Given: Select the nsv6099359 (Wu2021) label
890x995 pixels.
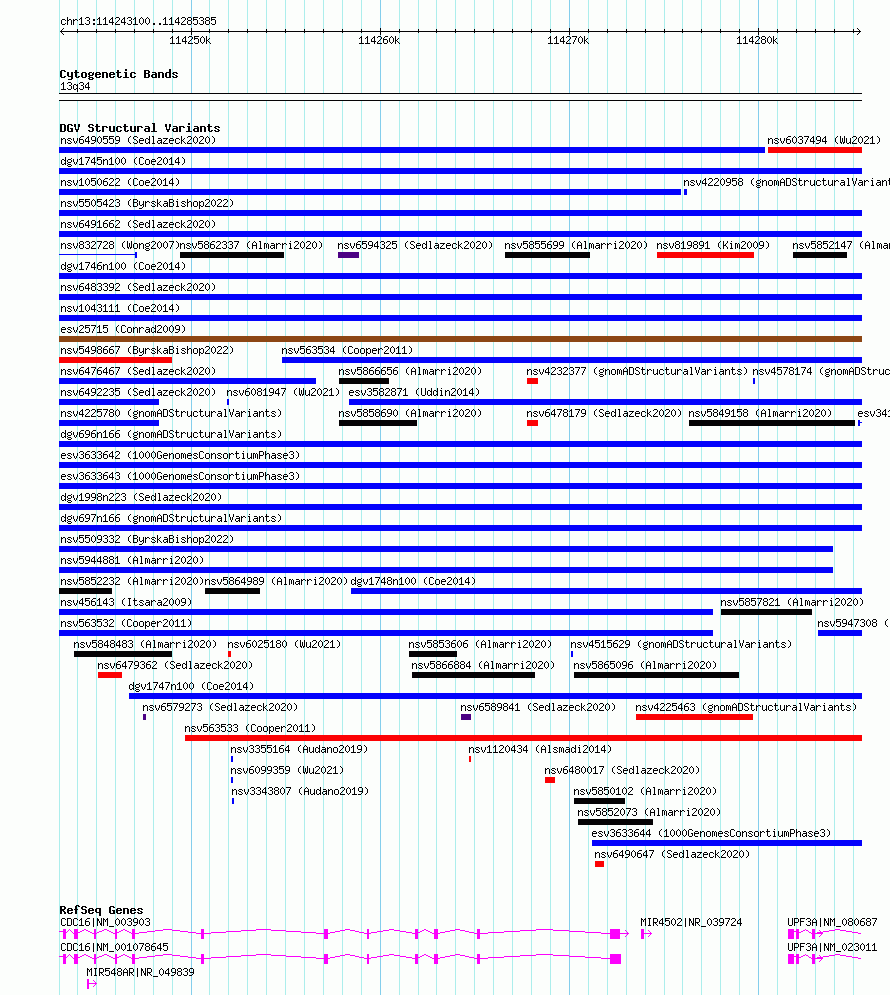Looking at the screenshot, I should point(287,770).
